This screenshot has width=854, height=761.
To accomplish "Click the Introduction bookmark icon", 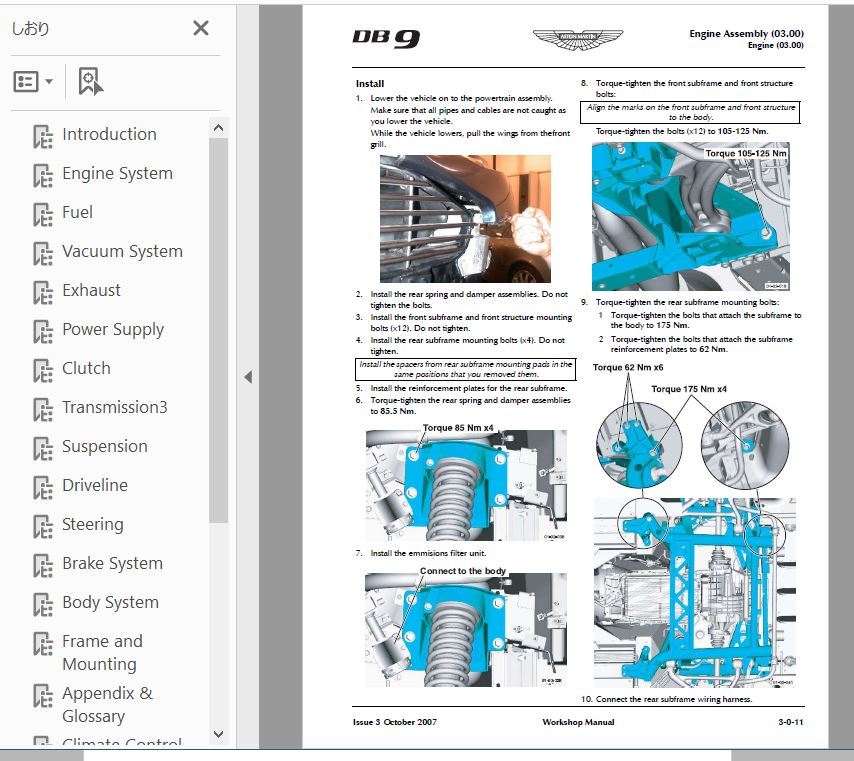I will point(43,136).
